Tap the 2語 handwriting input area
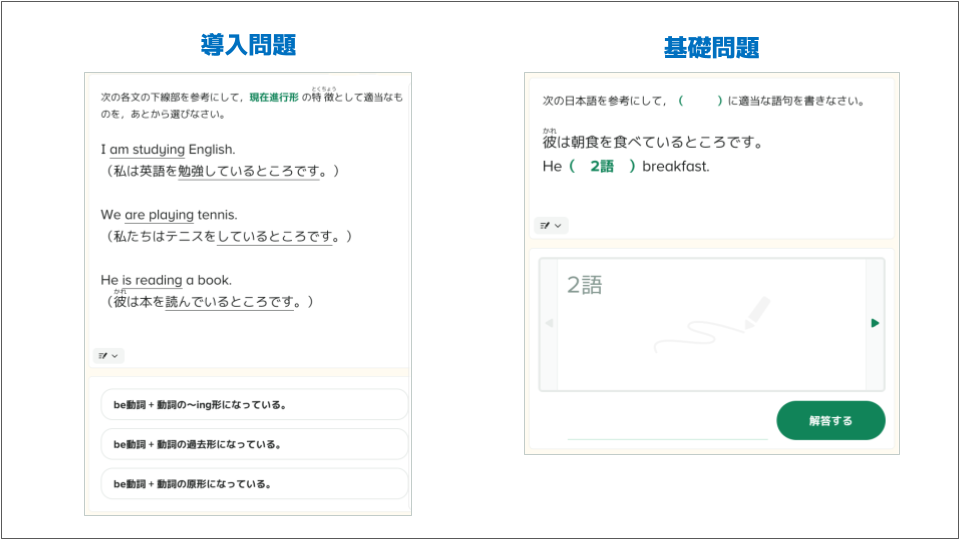This screenshot has height=540, width=960. click(x=711, y=324)
